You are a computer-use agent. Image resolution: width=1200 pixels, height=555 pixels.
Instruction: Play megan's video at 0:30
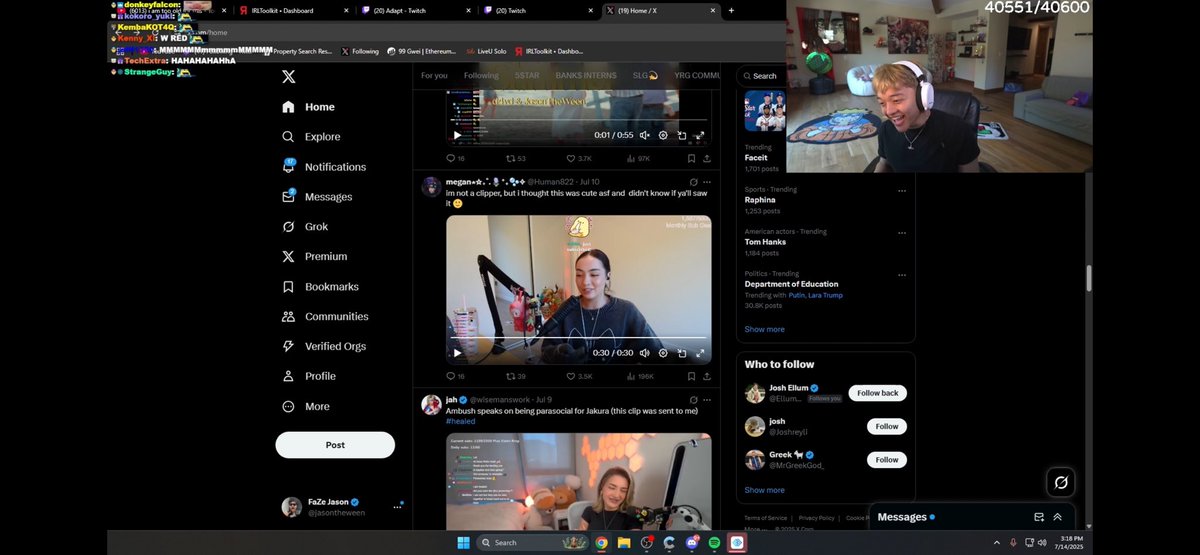pos(458,353)
